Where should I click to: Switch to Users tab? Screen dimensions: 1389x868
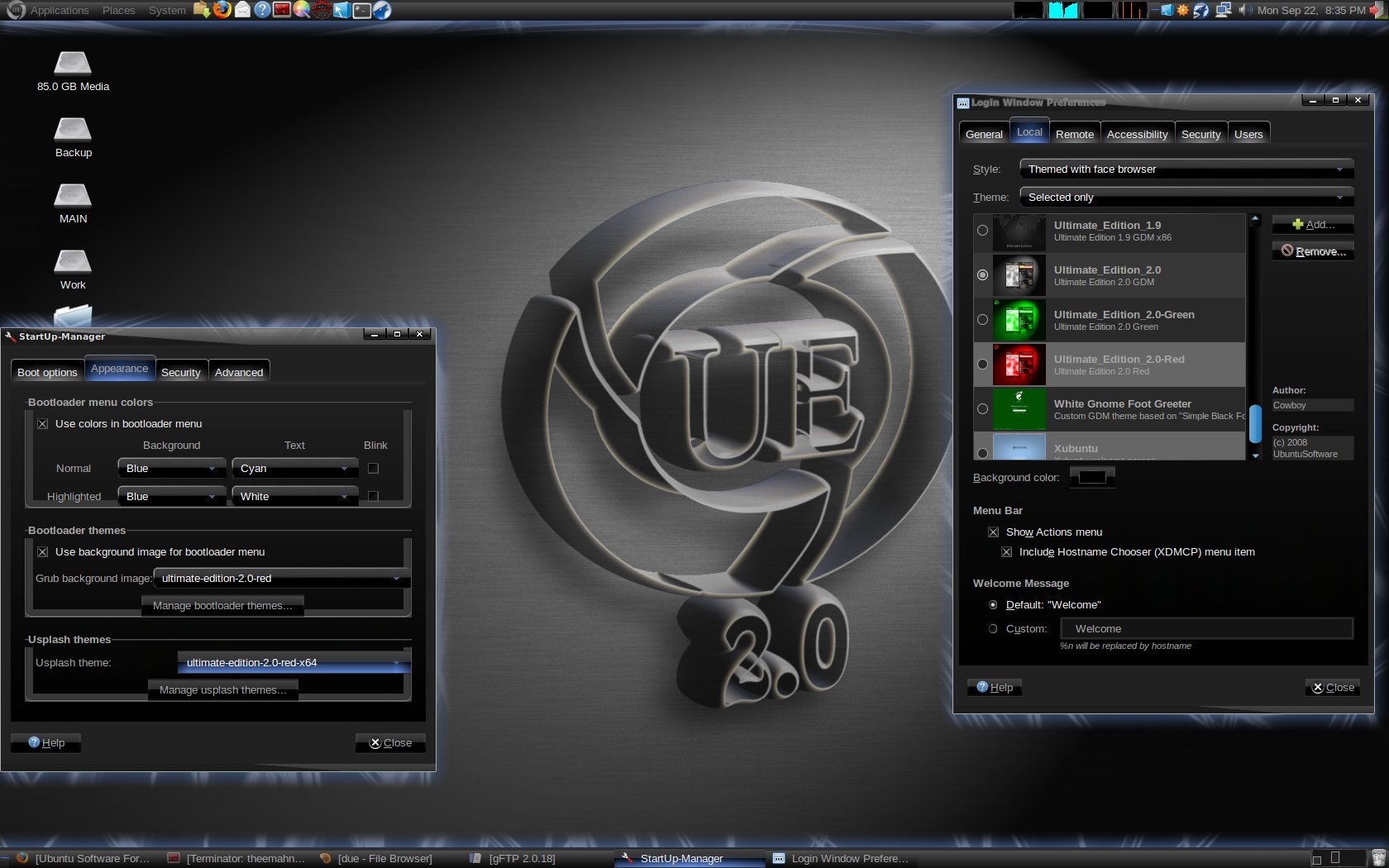(x=1248, y=134)
